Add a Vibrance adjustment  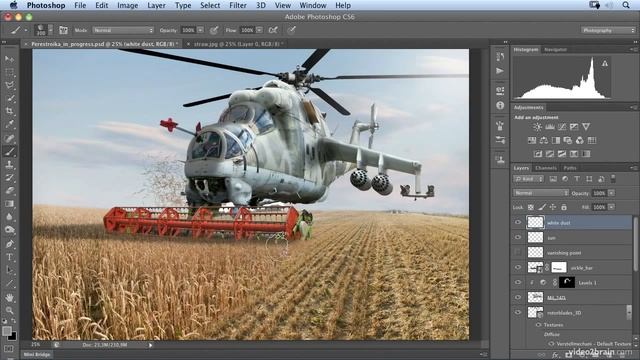click(586, 127)
